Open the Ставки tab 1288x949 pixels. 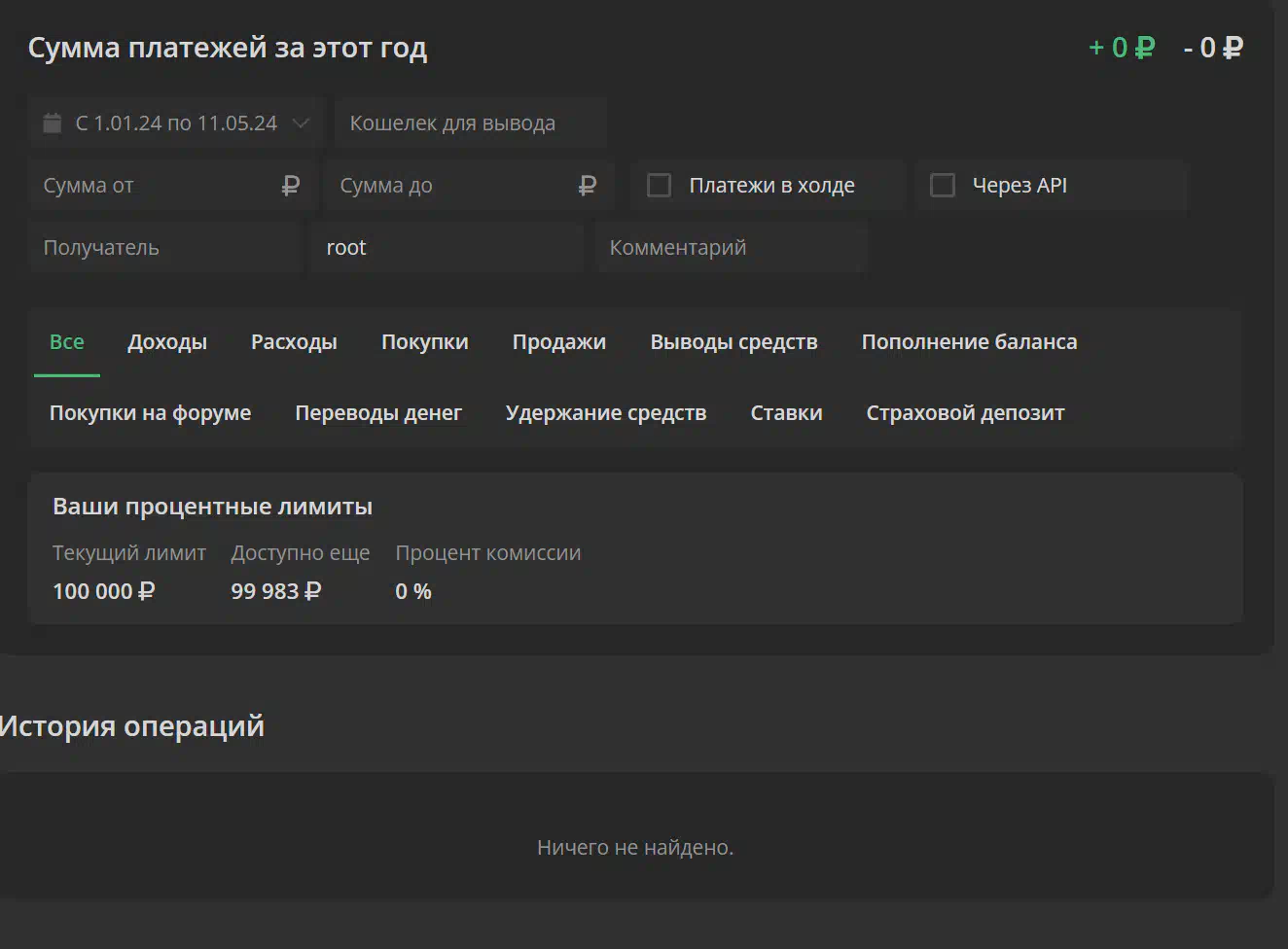[x=786, y=413]
